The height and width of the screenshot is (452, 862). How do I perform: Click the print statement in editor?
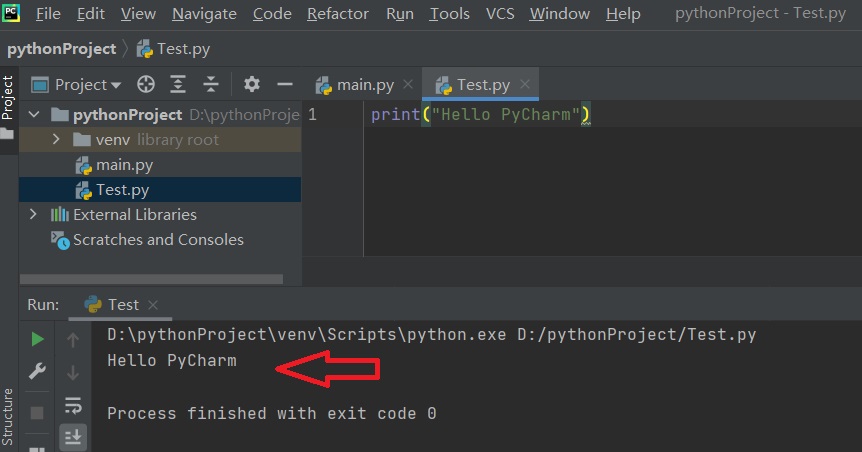[480, 114]
